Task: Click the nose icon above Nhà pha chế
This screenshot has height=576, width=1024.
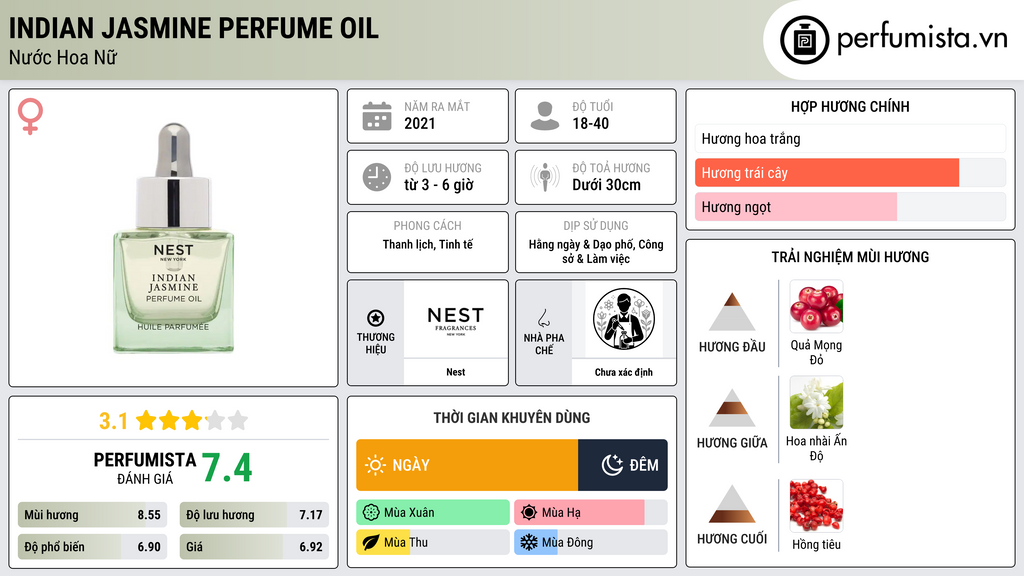Action: coord(543,318)
